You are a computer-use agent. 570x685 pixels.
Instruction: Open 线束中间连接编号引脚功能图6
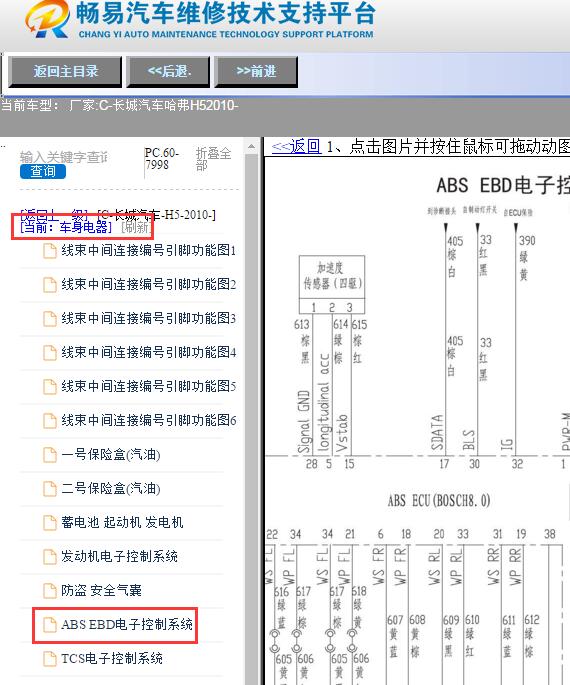[x=149, y=420]
